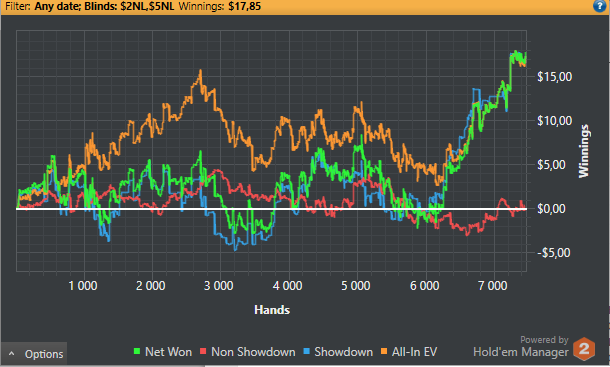Click the Showdown legend label

point(344,352)
